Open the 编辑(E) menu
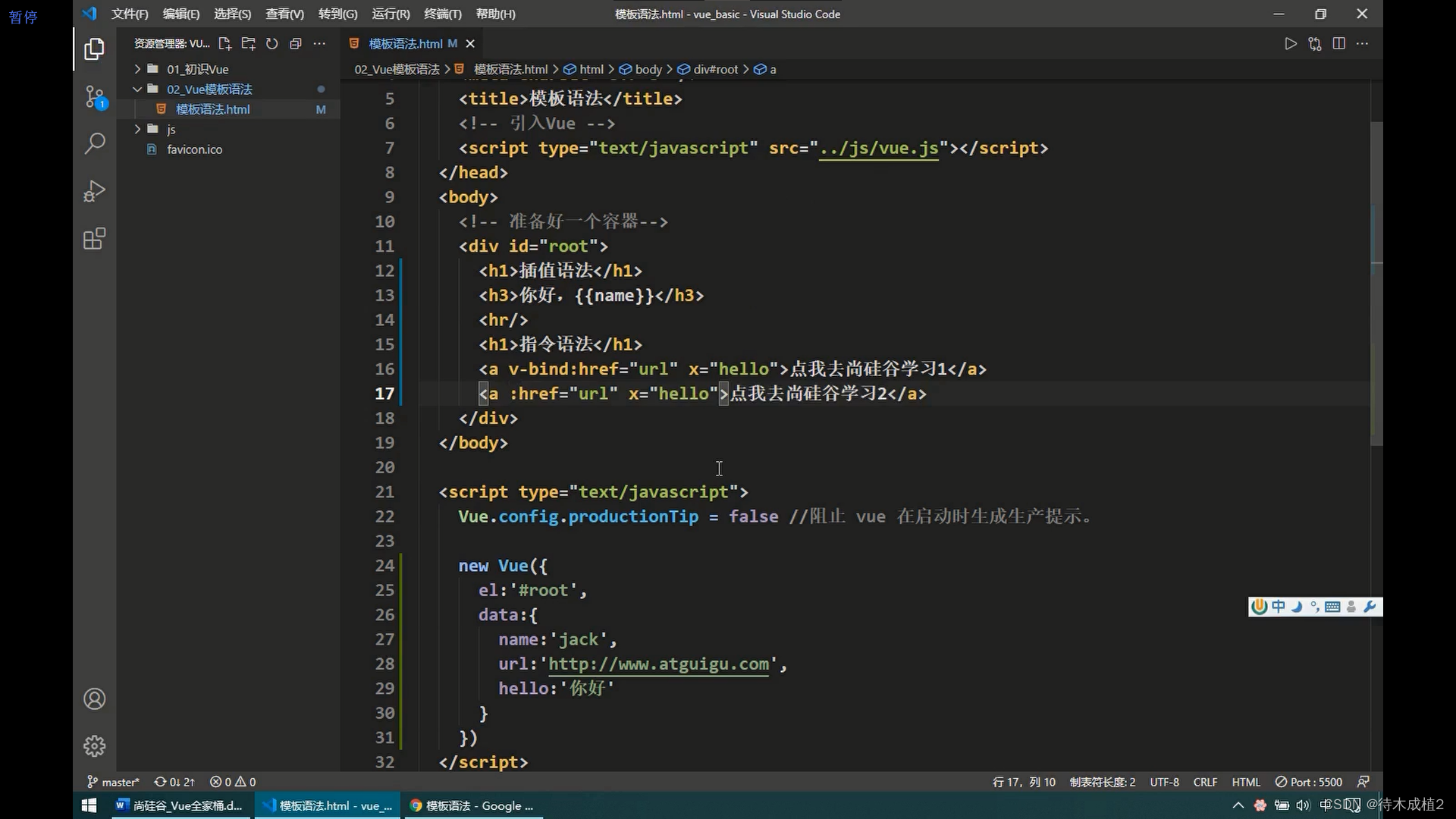The height and width of the screenshot is (819, 1456). (180, 14)
